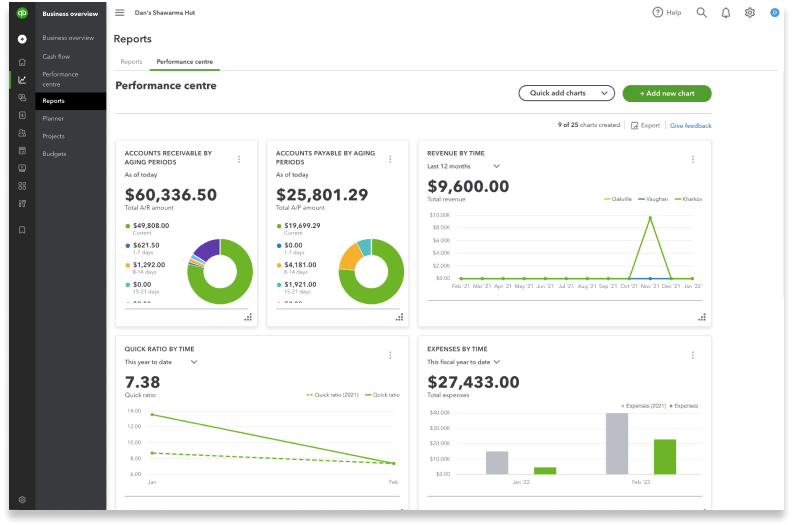
Task: Open the notifications bell
Action: pos(726,13)
